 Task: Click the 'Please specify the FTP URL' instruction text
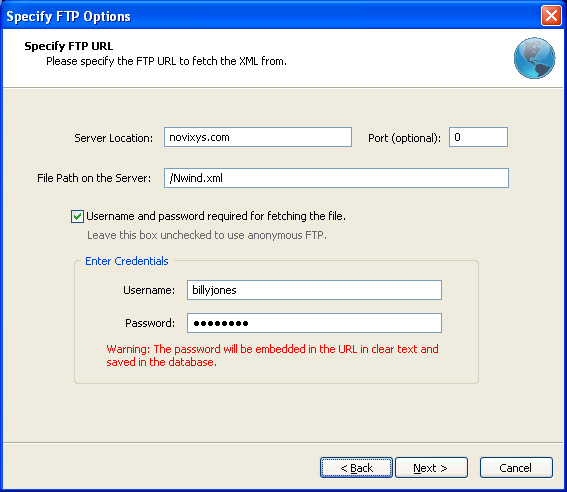pos(166,61)
